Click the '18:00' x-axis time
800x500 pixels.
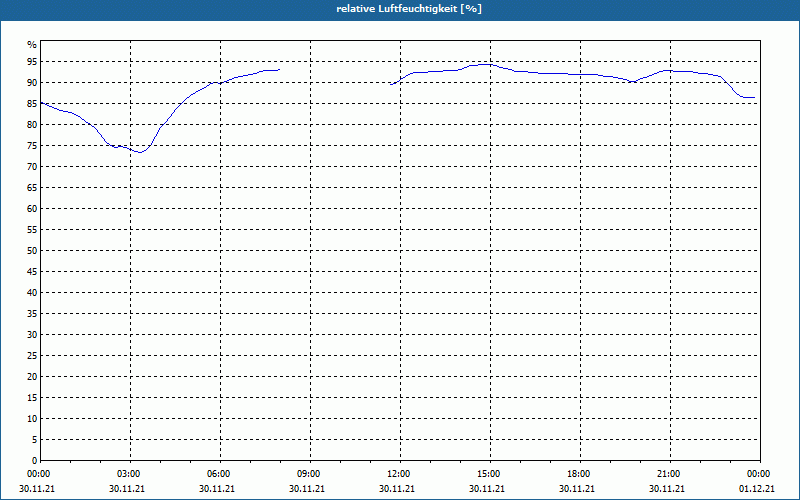[x=579, y=474]
